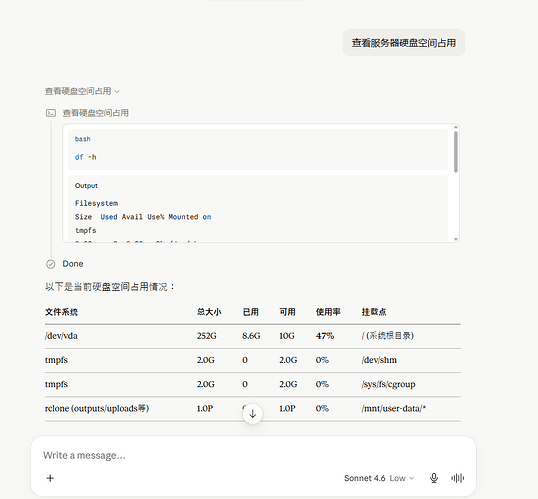Screen dimensions: 538x499
Task: Click the 使用率 column header
Action: coord(328,312)
